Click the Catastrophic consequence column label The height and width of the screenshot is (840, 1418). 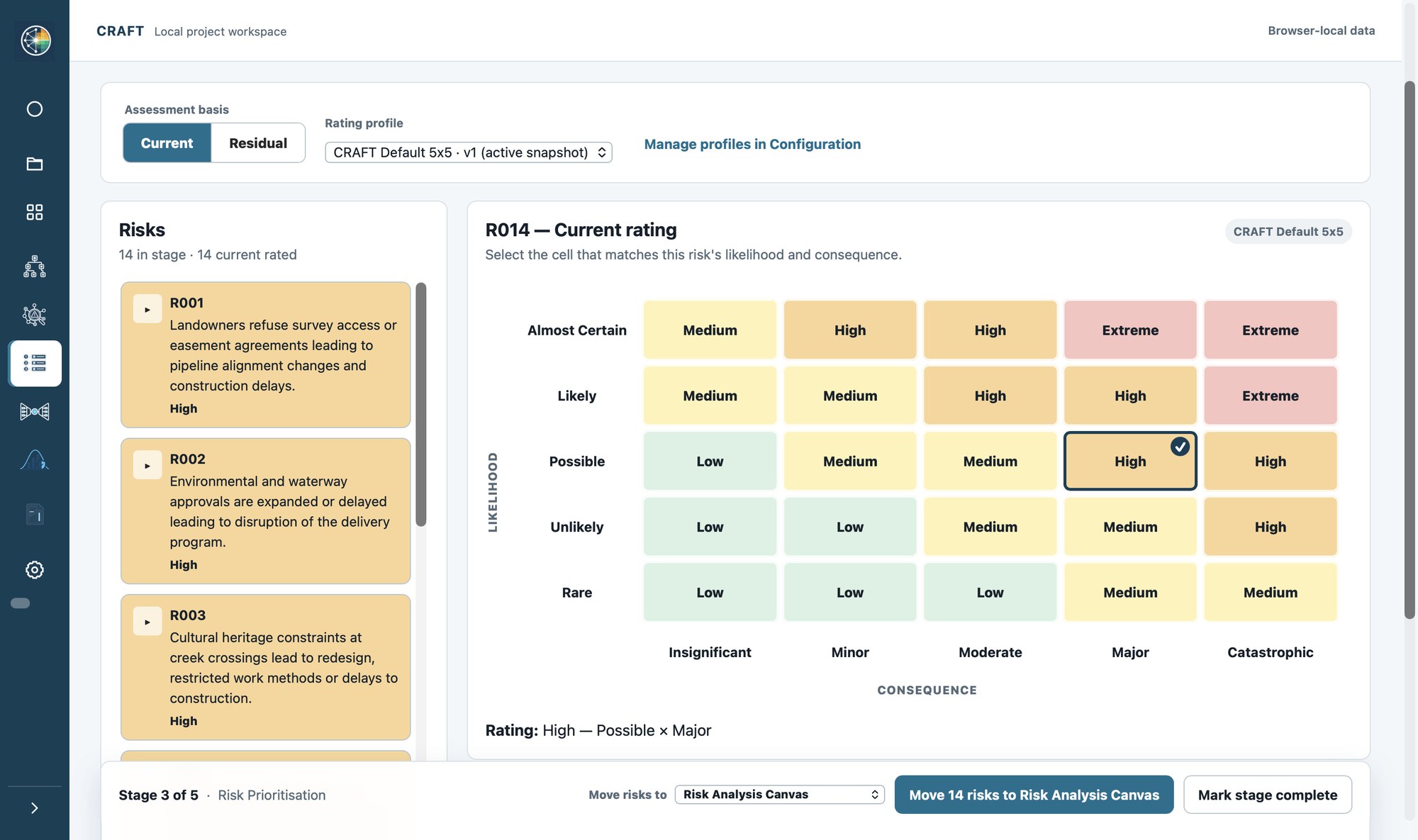pos(1271,652)
